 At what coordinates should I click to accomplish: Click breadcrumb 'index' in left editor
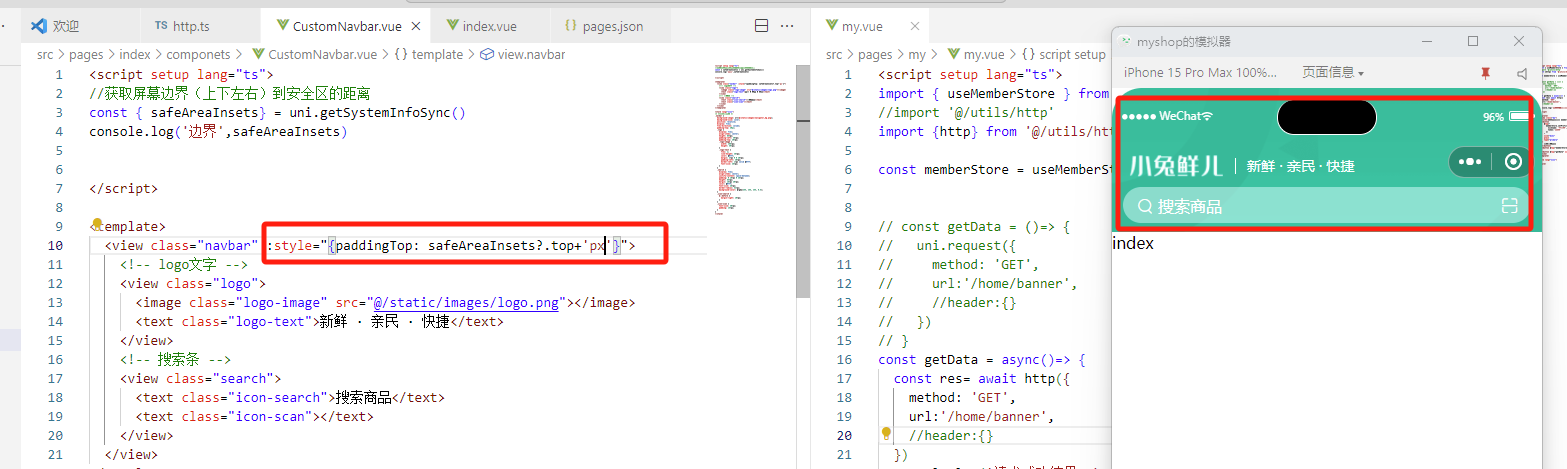pos(134,54)
